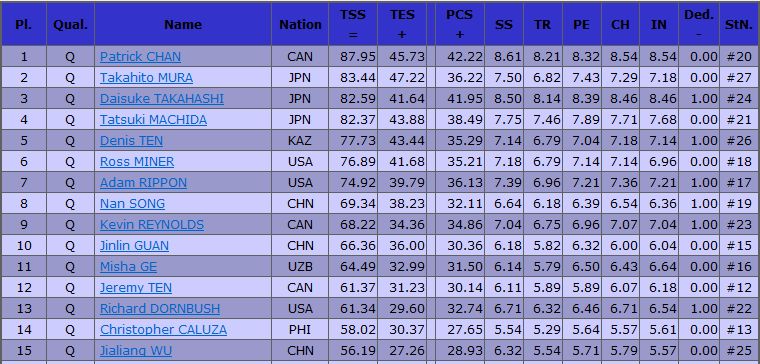Click the Christopher CALUZA link
The width and height of the screenshot is (760, 364).
click(x=163, y=330)
